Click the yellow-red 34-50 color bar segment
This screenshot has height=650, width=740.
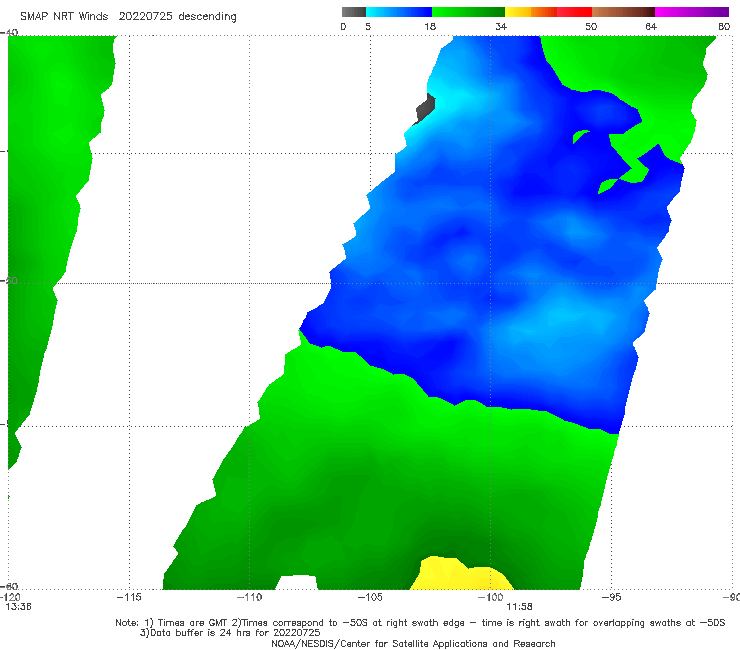click(548, 12)
